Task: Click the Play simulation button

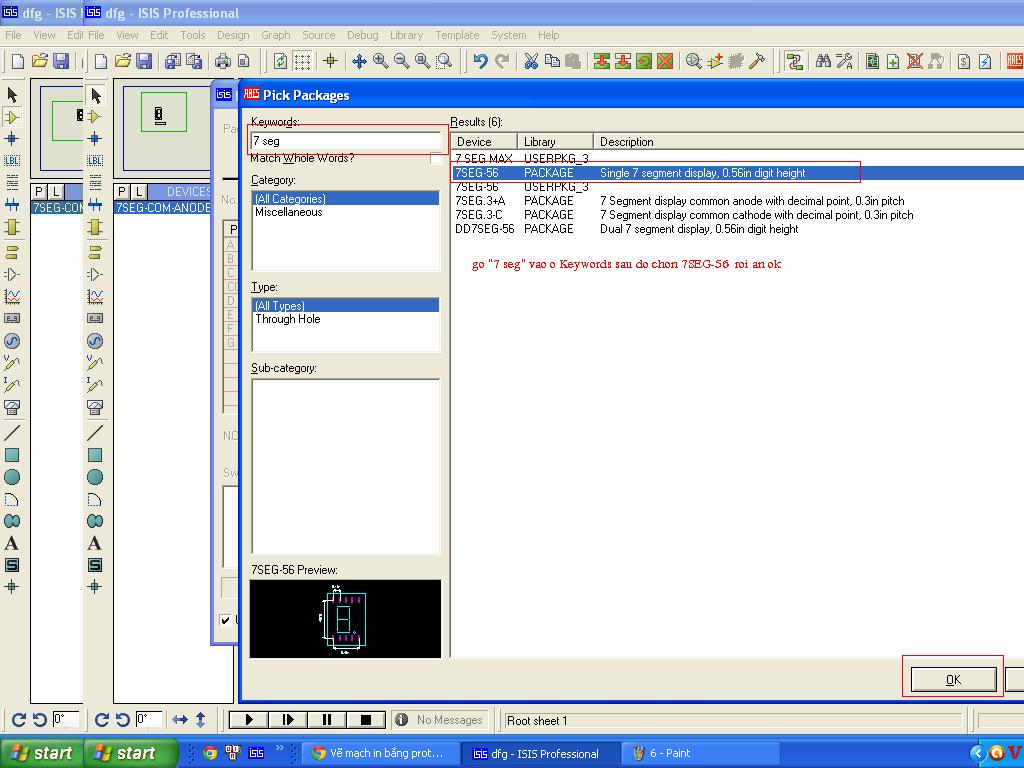Action: click(249, 720)
